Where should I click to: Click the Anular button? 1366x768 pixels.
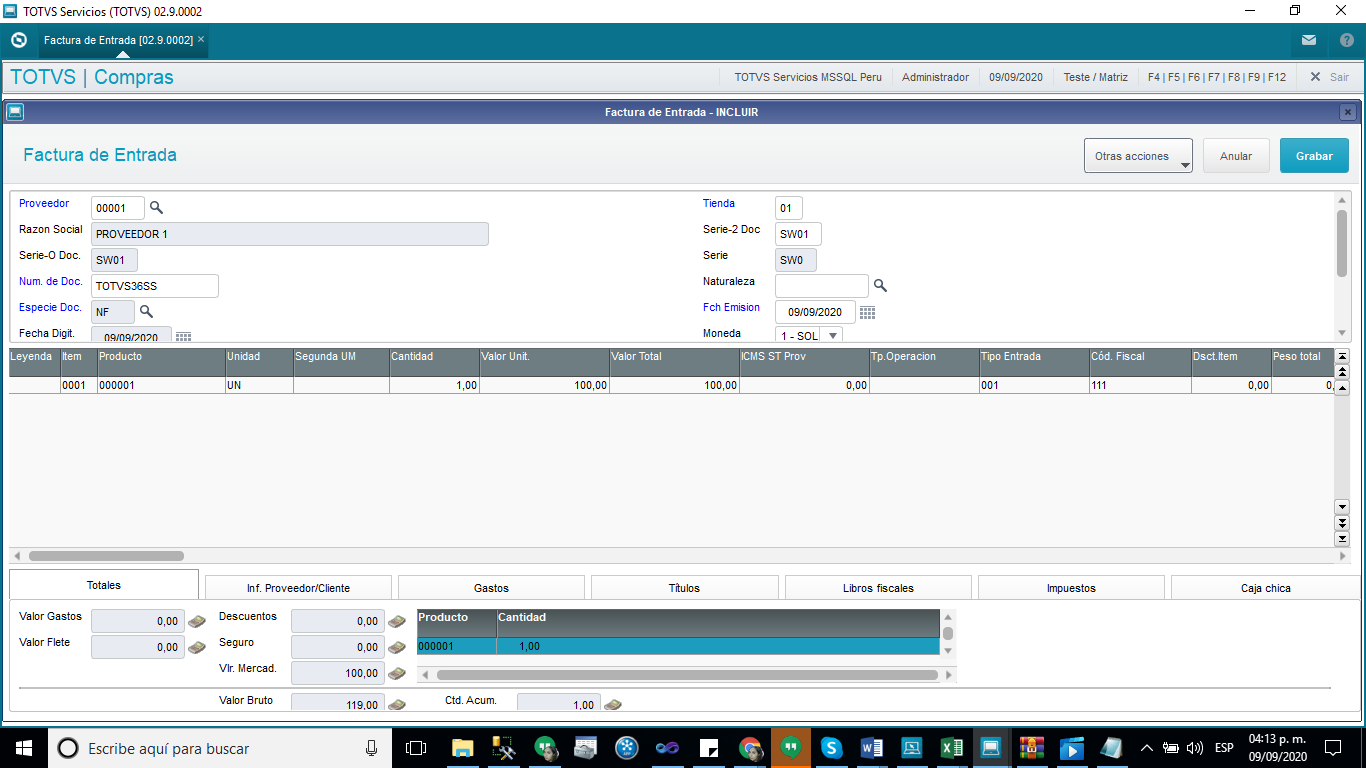coord(1236,156)
